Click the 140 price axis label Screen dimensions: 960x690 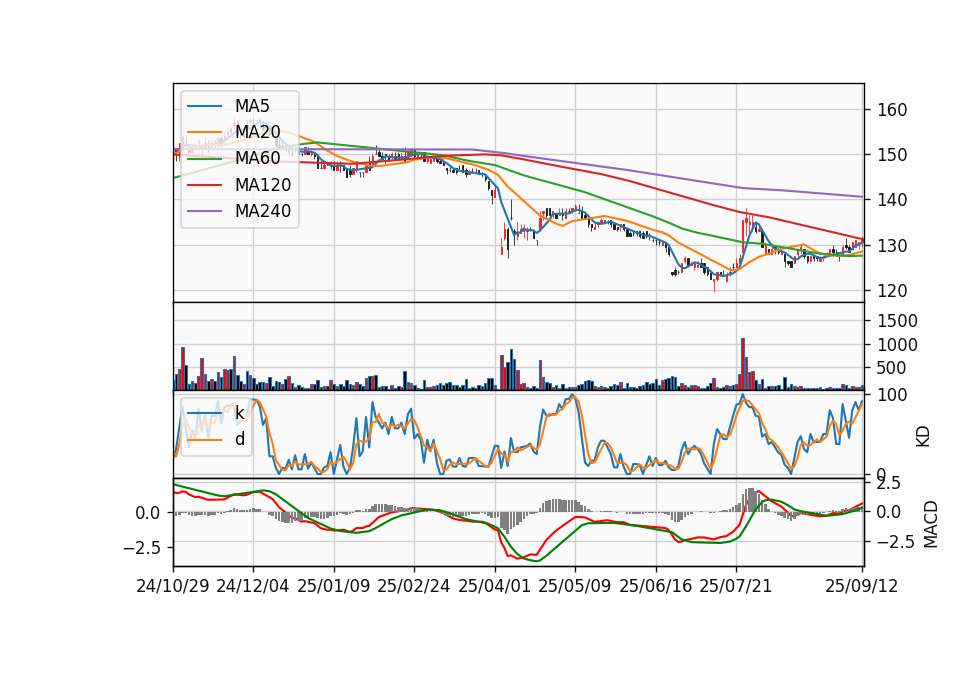click(893, 200)
